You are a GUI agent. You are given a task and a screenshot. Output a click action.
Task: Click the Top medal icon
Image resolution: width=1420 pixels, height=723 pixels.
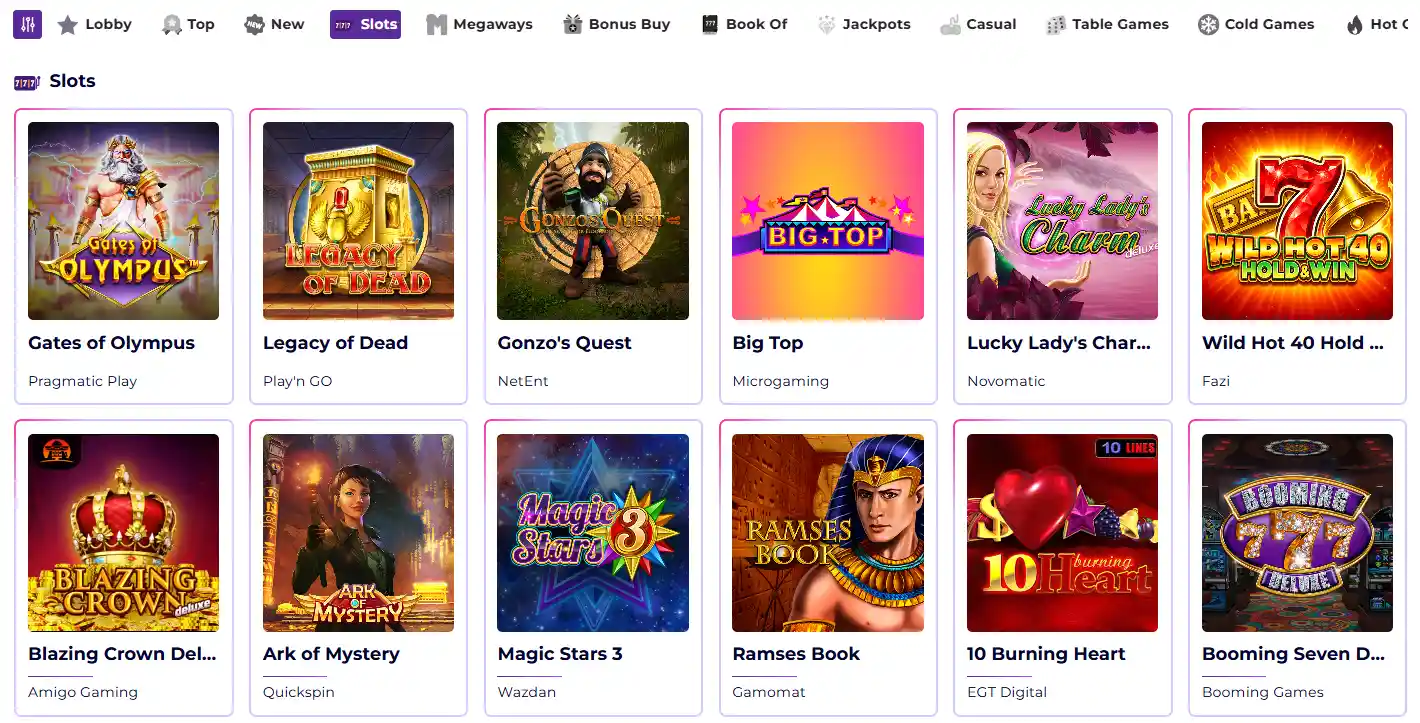[x=172, y=25]
